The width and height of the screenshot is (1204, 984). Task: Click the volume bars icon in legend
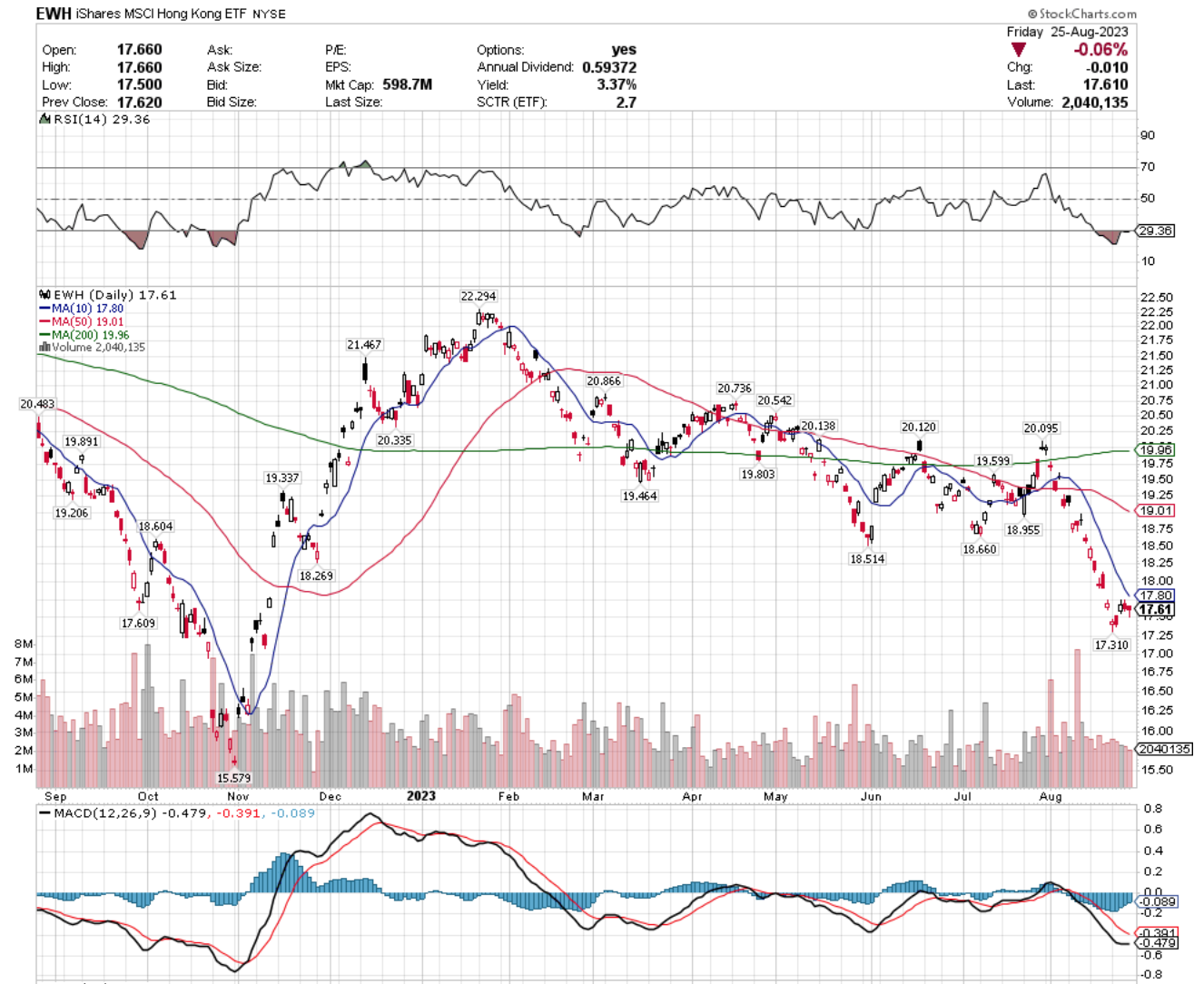pos(44,348)
